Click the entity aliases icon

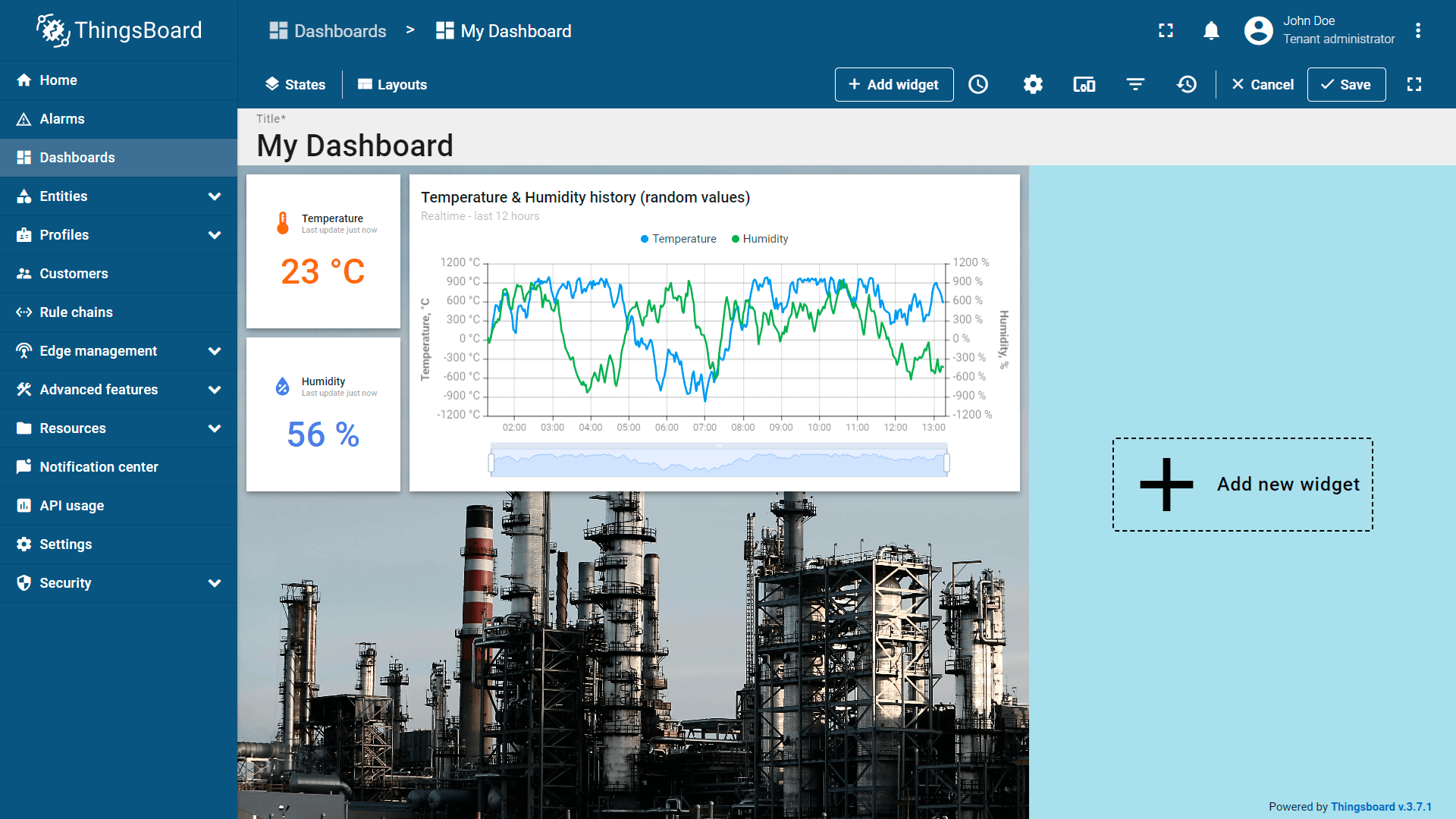pos(1084,84)
